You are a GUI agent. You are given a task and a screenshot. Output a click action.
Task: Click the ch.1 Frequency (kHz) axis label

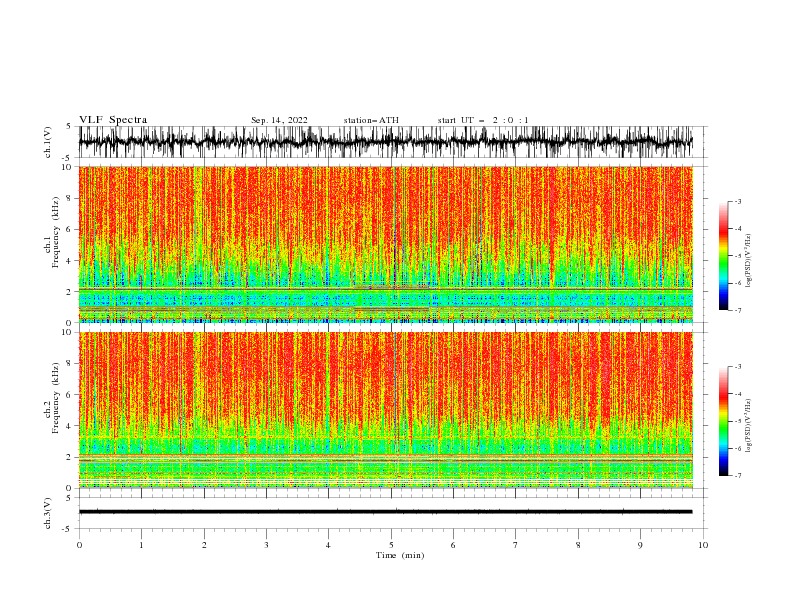coord(52,232)
